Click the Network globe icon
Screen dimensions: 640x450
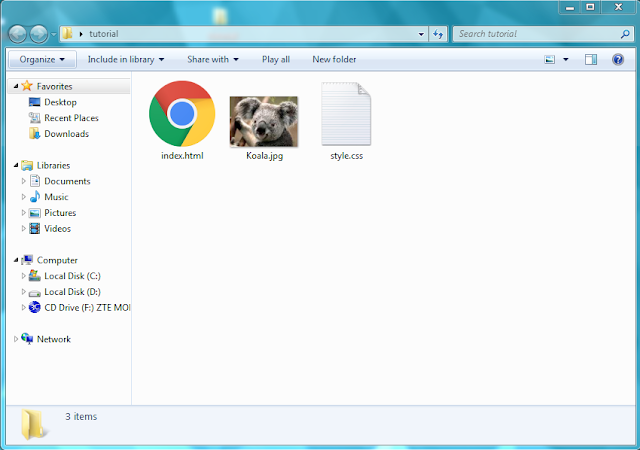27,339
